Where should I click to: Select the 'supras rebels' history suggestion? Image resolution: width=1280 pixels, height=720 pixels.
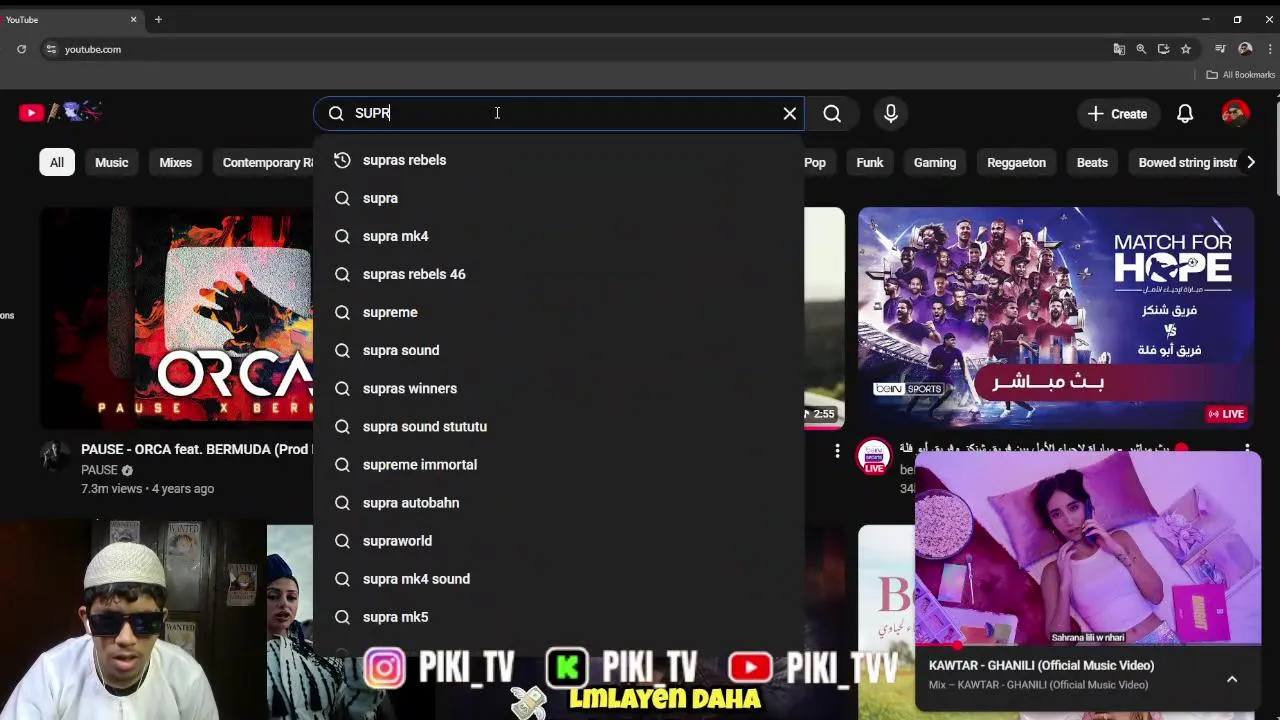pyautogui.click(x=559, y=160)
